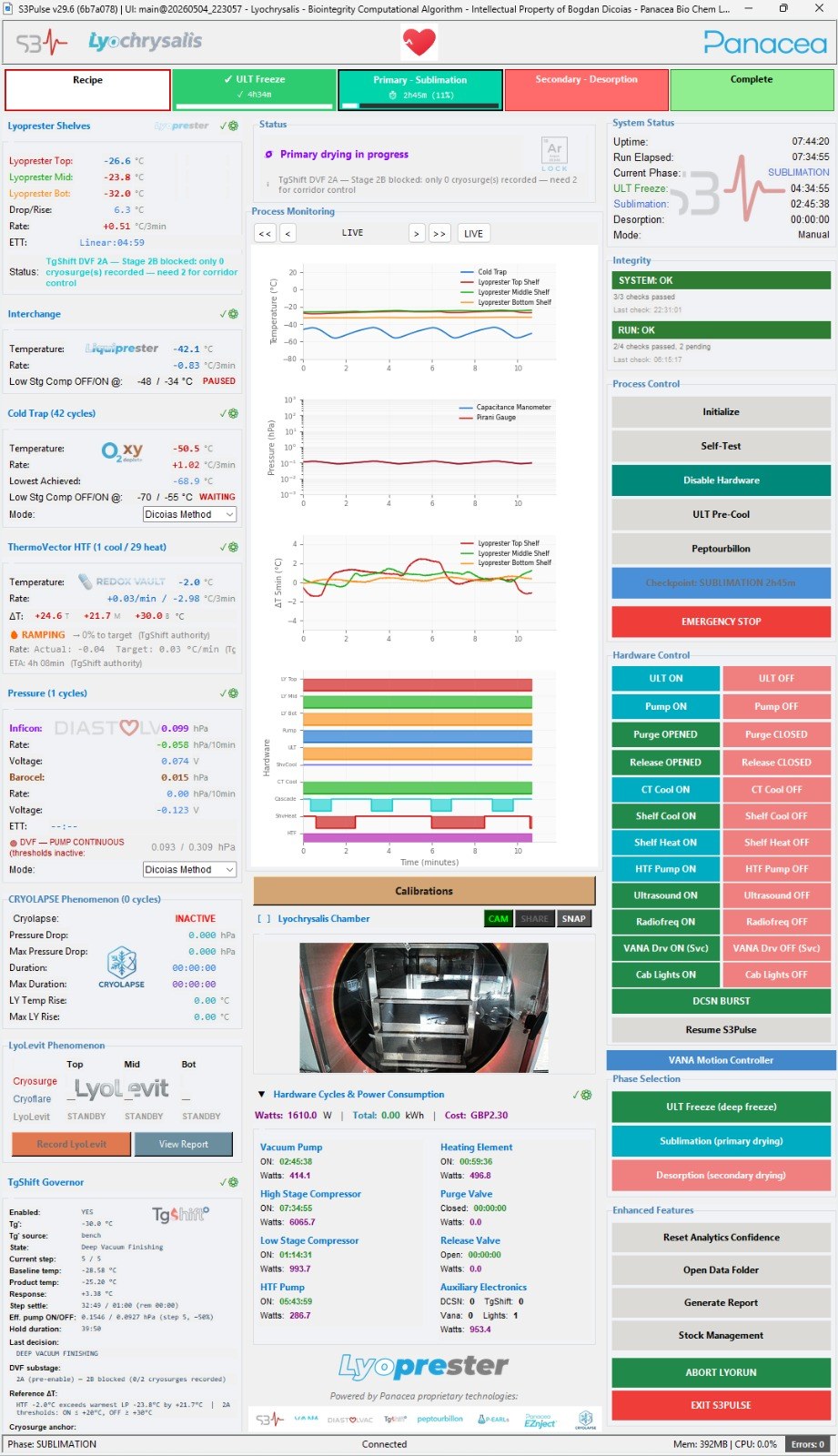Open Lyopester Shelves settings gear
Image resolution: width=838 pixels, height=1456 pixels.
233,126
